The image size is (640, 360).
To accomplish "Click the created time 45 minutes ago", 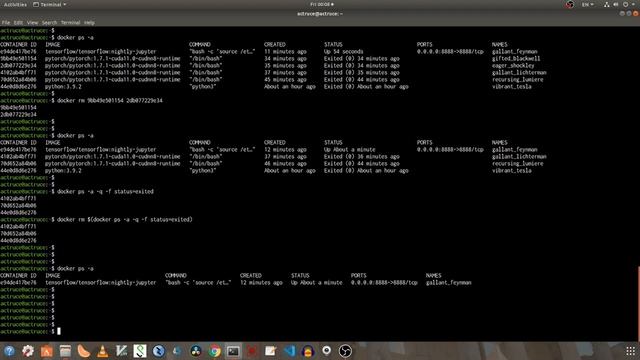I will click(x=285, y=80).
